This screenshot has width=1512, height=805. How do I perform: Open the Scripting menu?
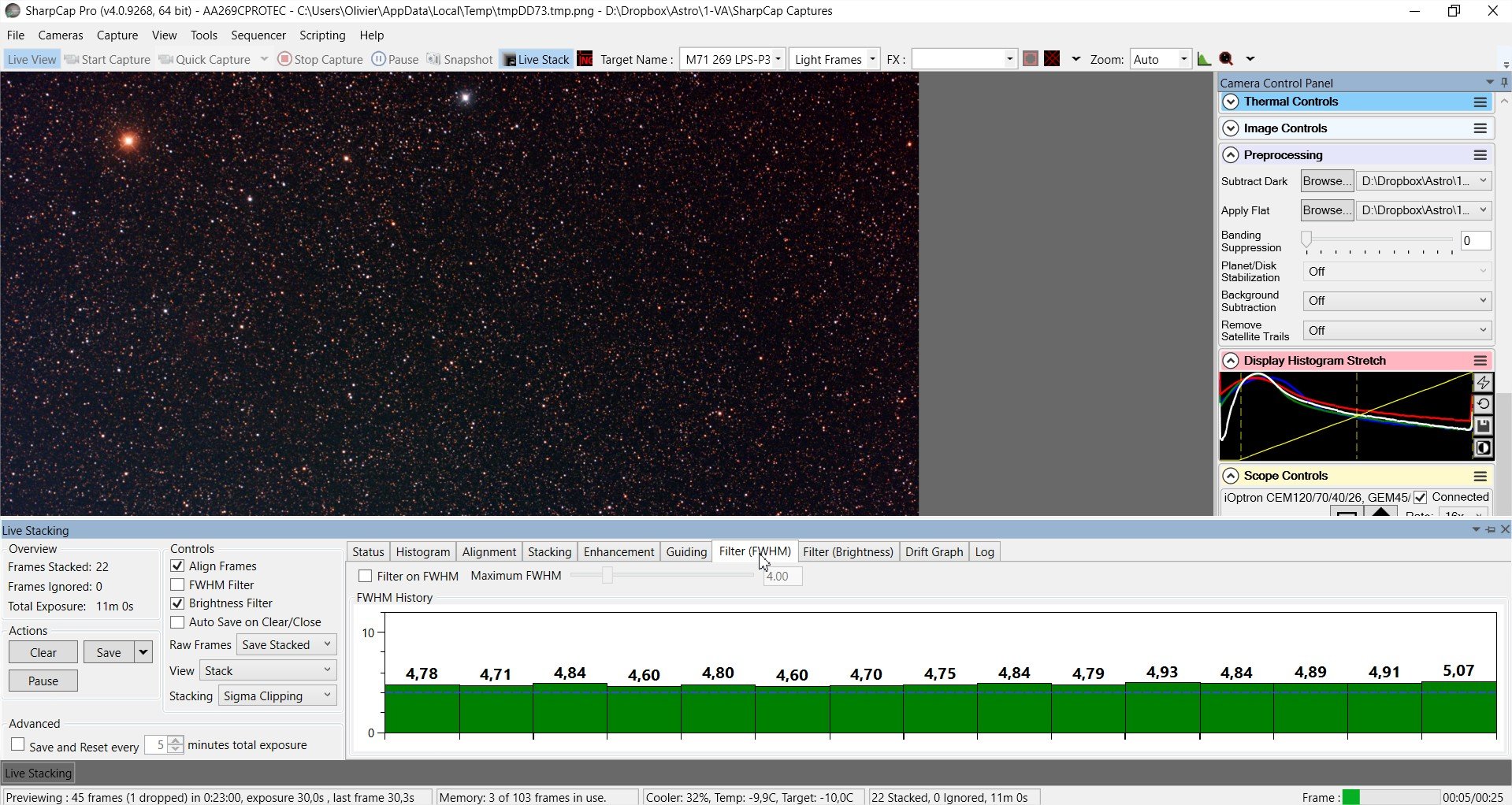point(322,35)
